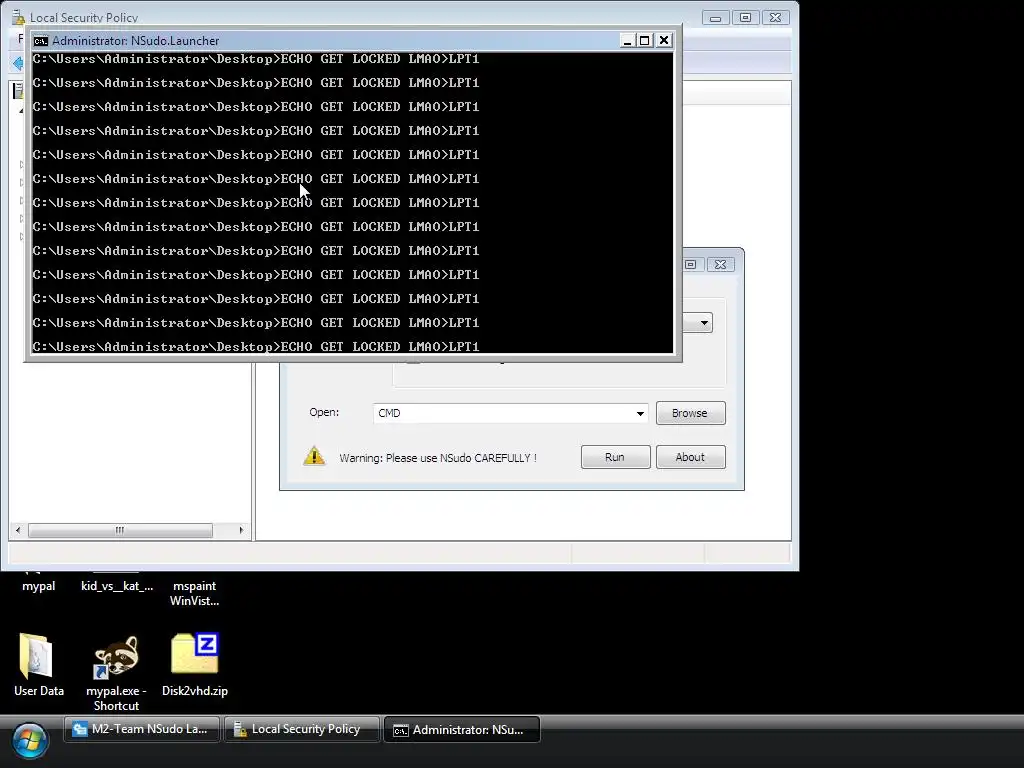The width and height of the screenshot is (1024, 768).
Task: Click the right arrow of the tree scrollbar
Action: click(241, 530)
